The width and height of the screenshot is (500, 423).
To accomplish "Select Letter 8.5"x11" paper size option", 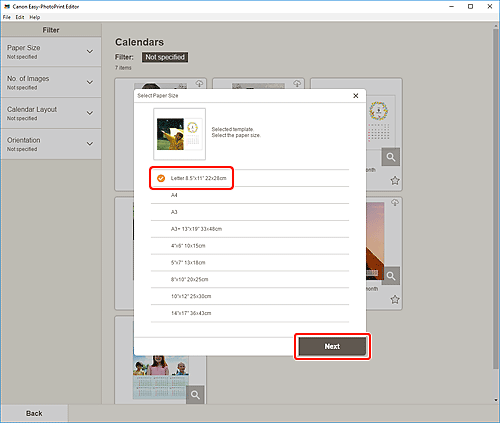I will coord(250,178).
